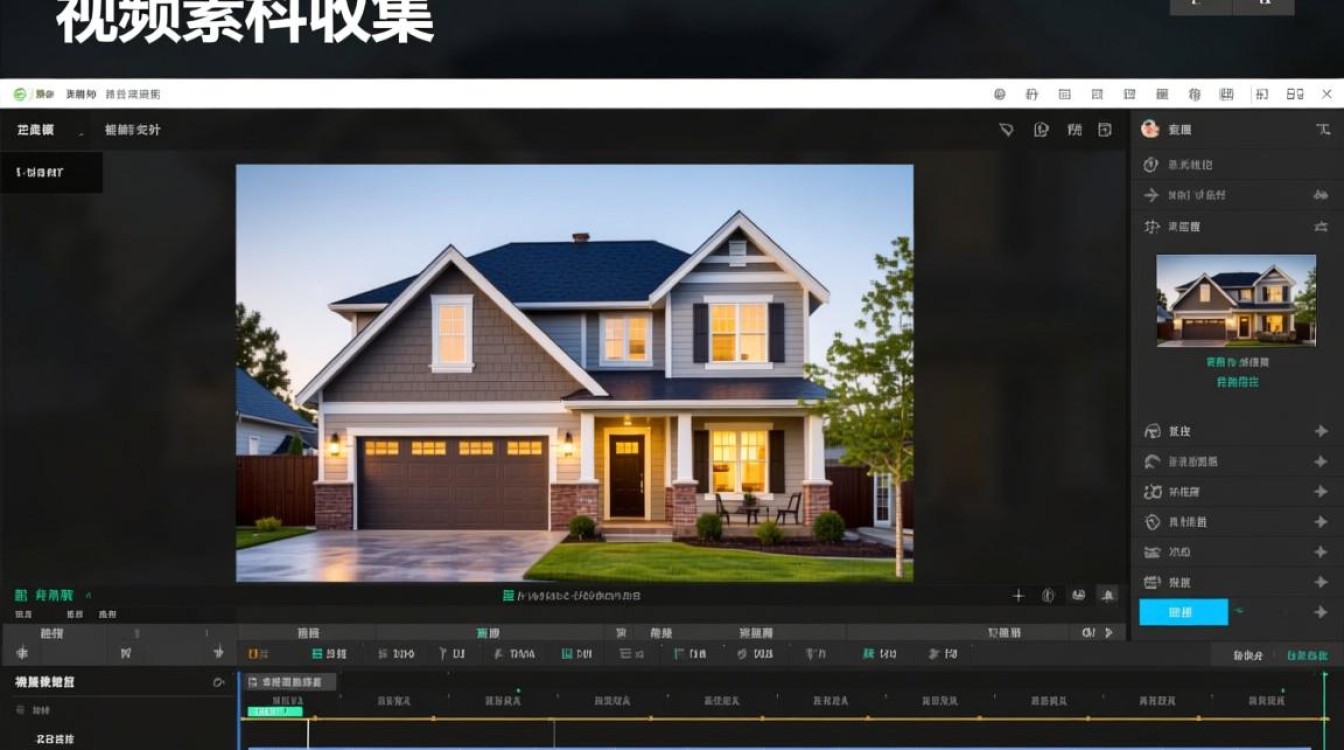Click the user avatar in the right panel header
Screen dimensions: 1344x750
click(x=1150, y=129)
